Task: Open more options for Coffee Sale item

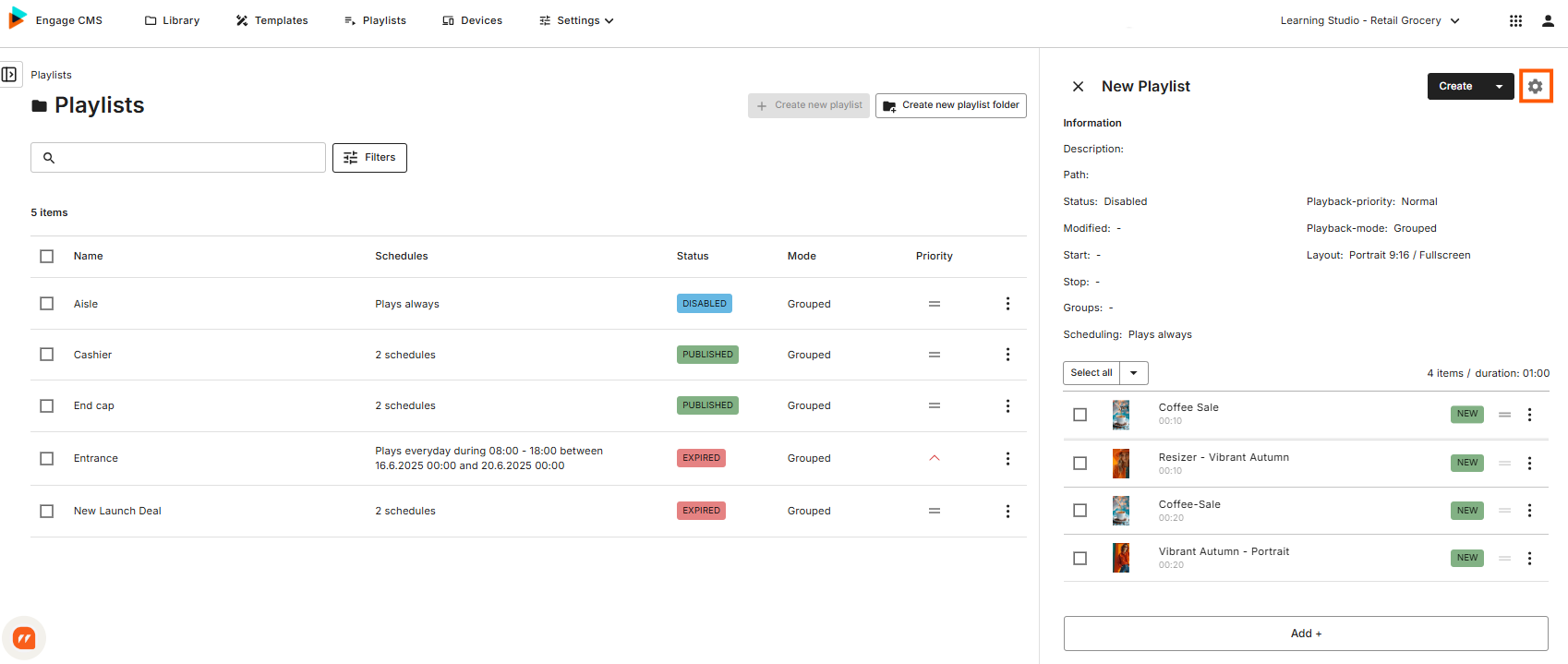Action: [1529, 415]
